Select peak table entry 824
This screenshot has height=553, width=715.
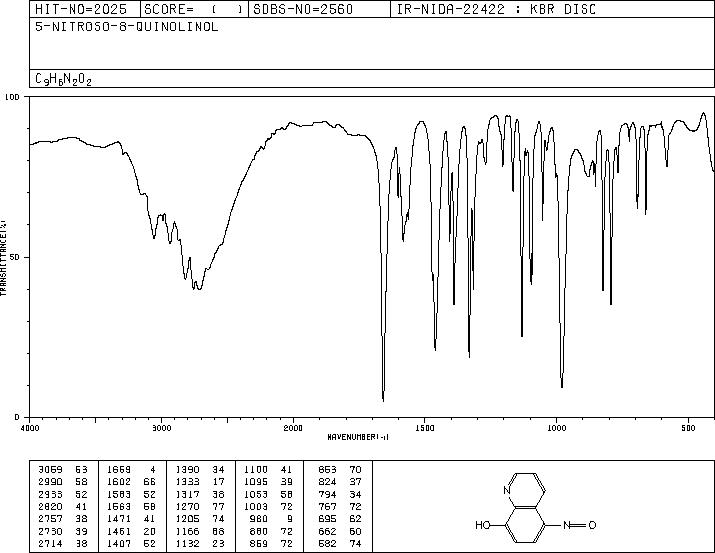tap(340, 482)
